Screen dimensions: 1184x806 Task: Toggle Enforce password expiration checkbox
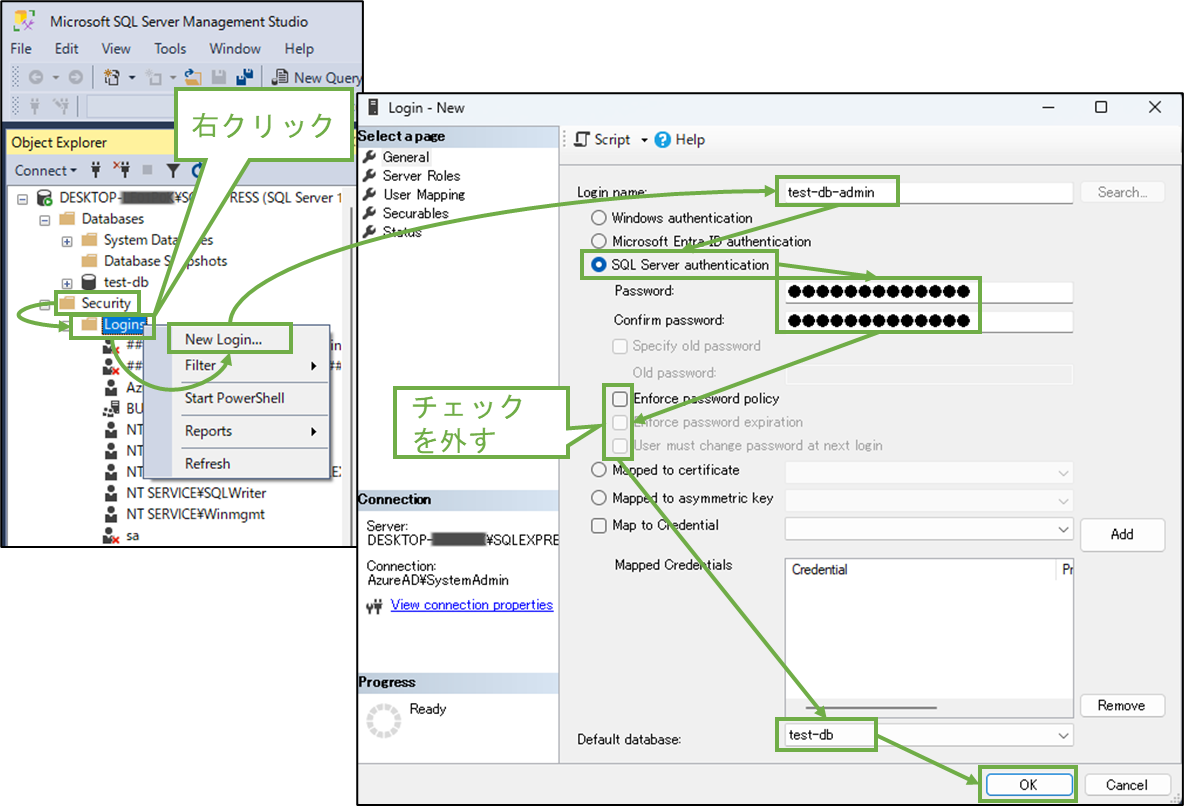click(x=620, y=422)
